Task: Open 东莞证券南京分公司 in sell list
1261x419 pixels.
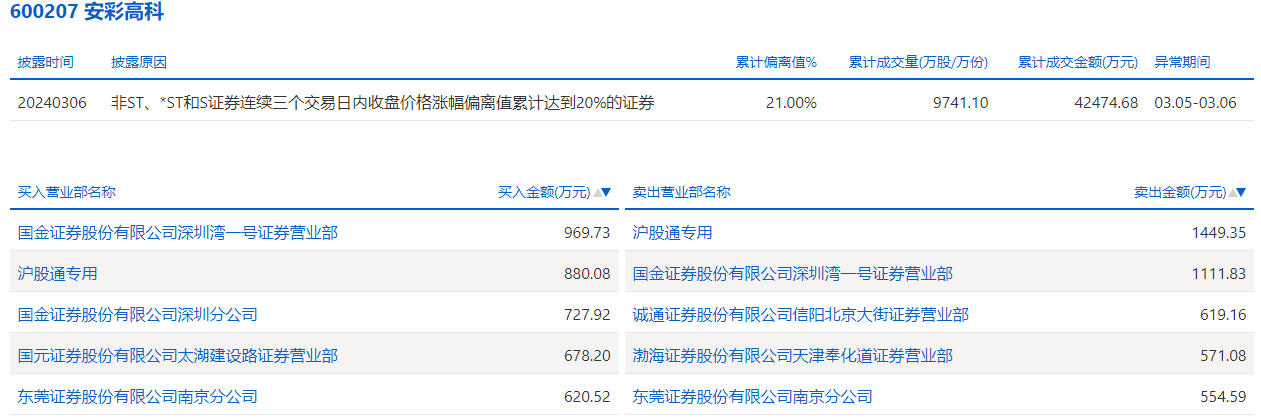Action: click(x=753, y=397)
